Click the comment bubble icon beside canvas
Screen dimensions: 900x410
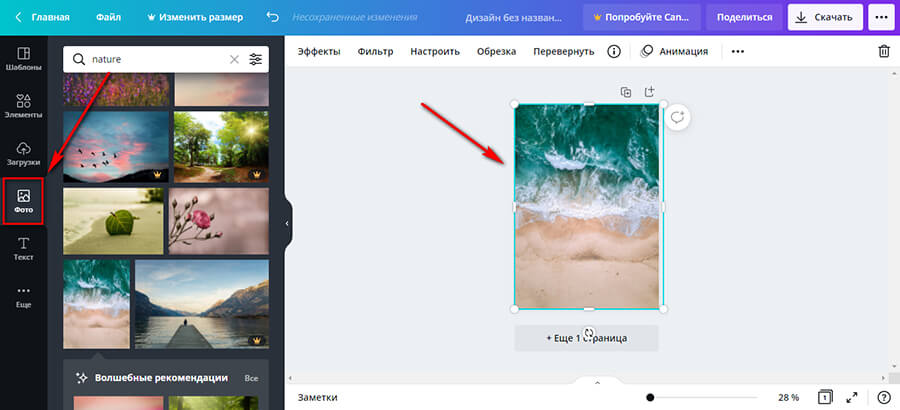point(678,118)
